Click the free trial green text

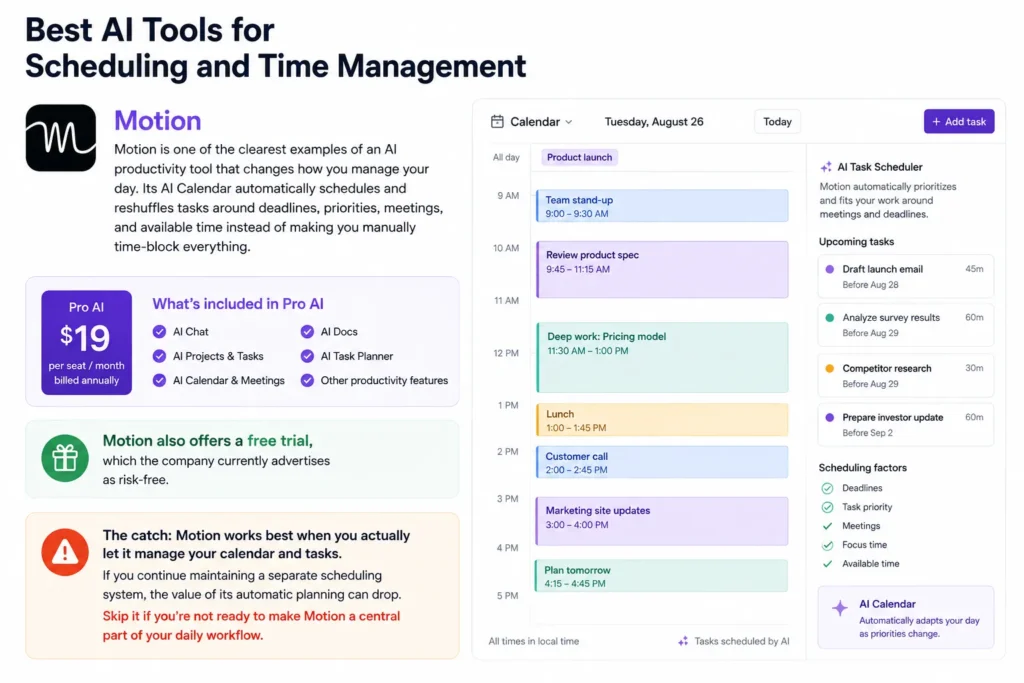coord(280,441)
